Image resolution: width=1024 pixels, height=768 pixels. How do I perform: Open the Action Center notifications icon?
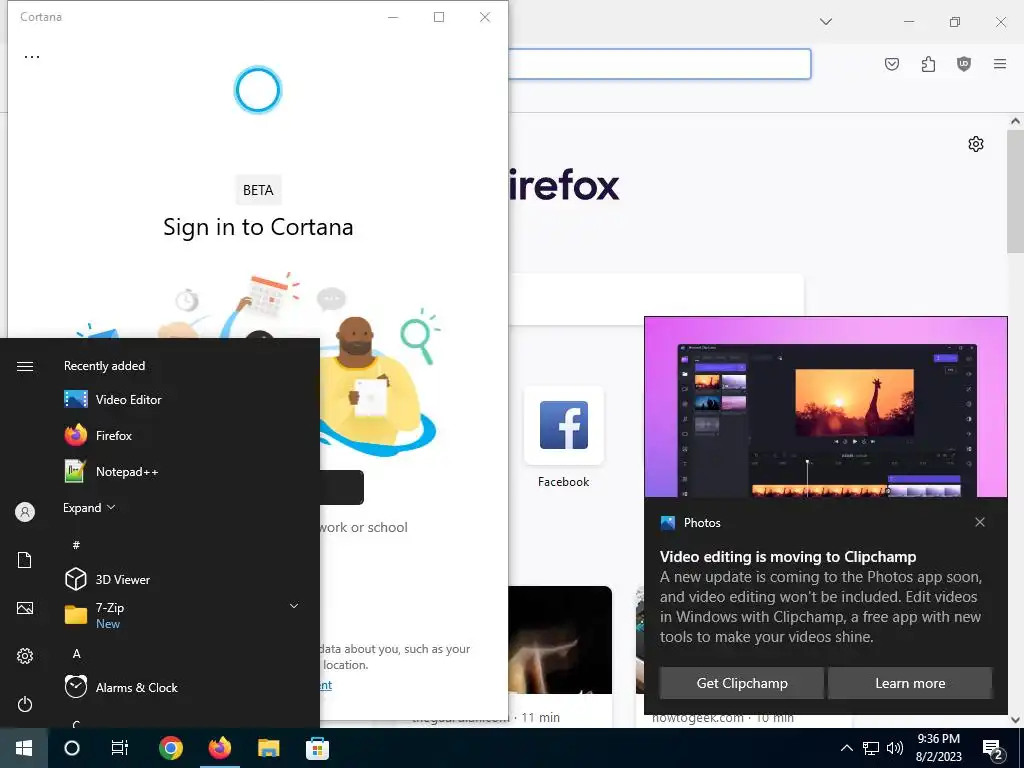(993, 748)
